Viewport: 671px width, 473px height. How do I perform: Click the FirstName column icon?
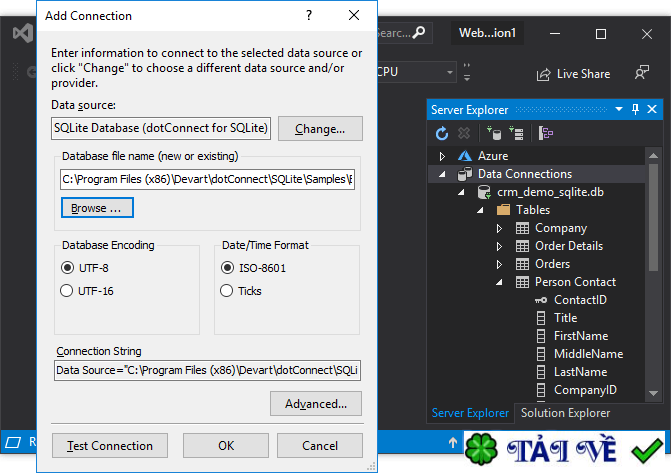pyautogui.click(x=541, y=336)
